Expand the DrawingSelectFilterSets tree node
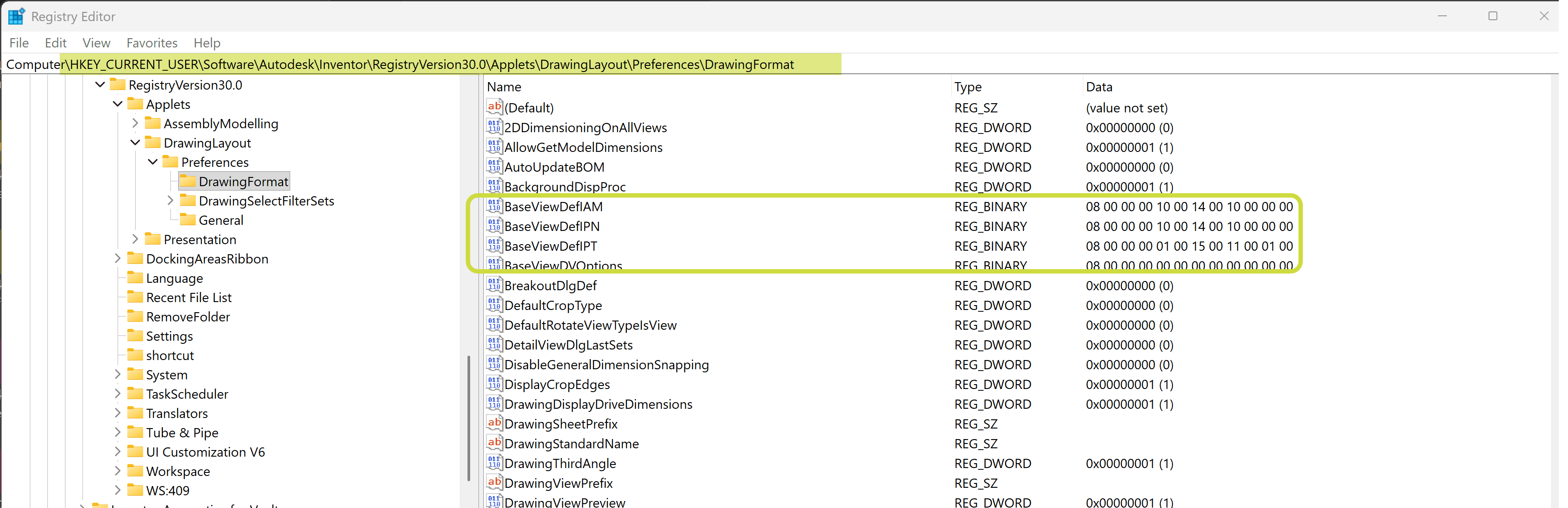This screenshot has height=508, width=1568. [x=170, y=200]
